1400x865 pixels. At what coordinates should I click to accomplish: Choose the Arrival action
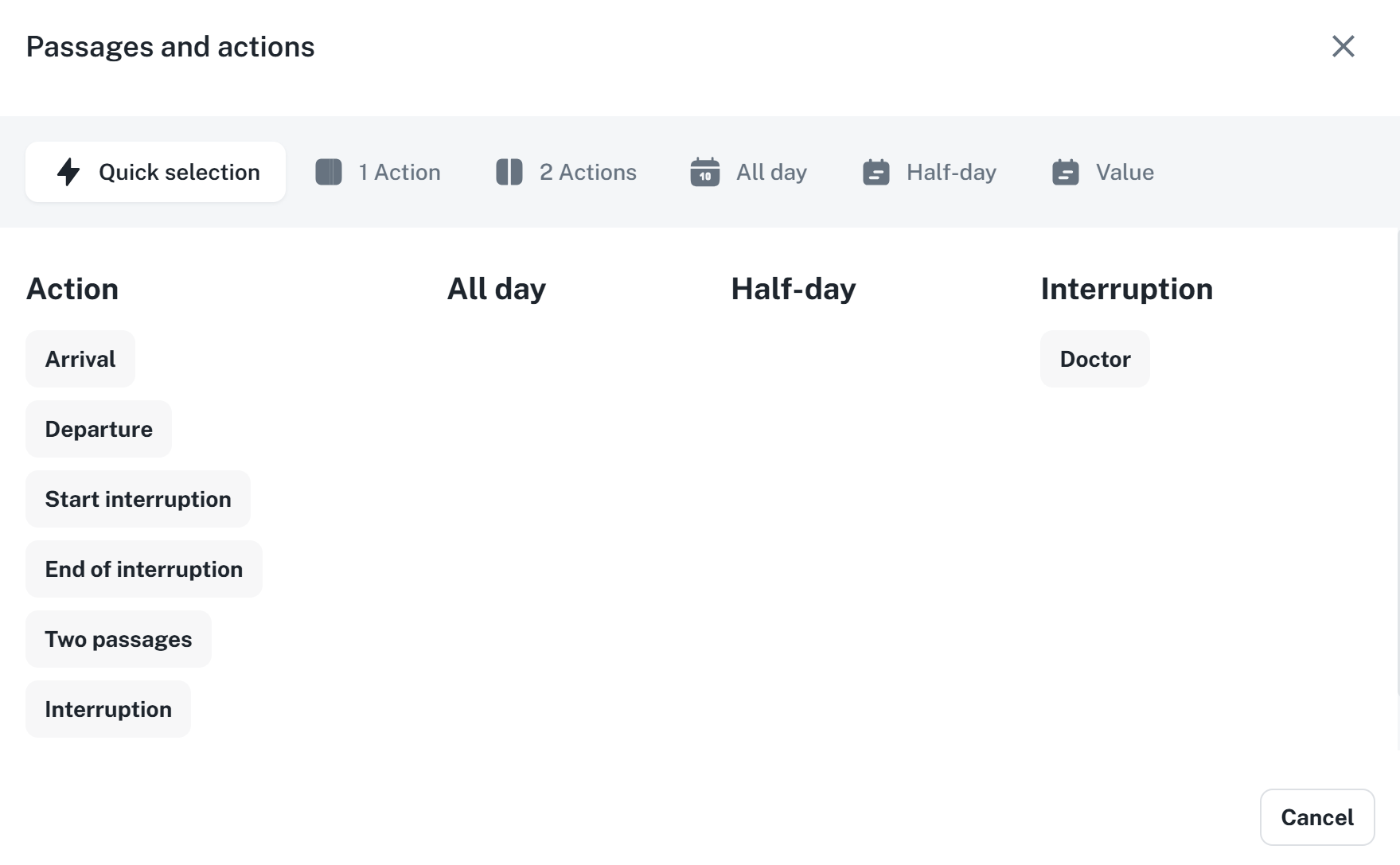(80, 359)
